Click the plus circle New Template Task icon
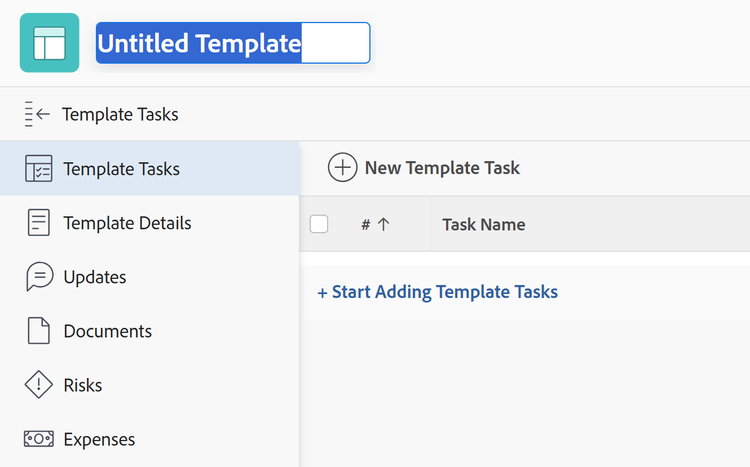Viewport: 750px width, 467px height. pos(342,168)
